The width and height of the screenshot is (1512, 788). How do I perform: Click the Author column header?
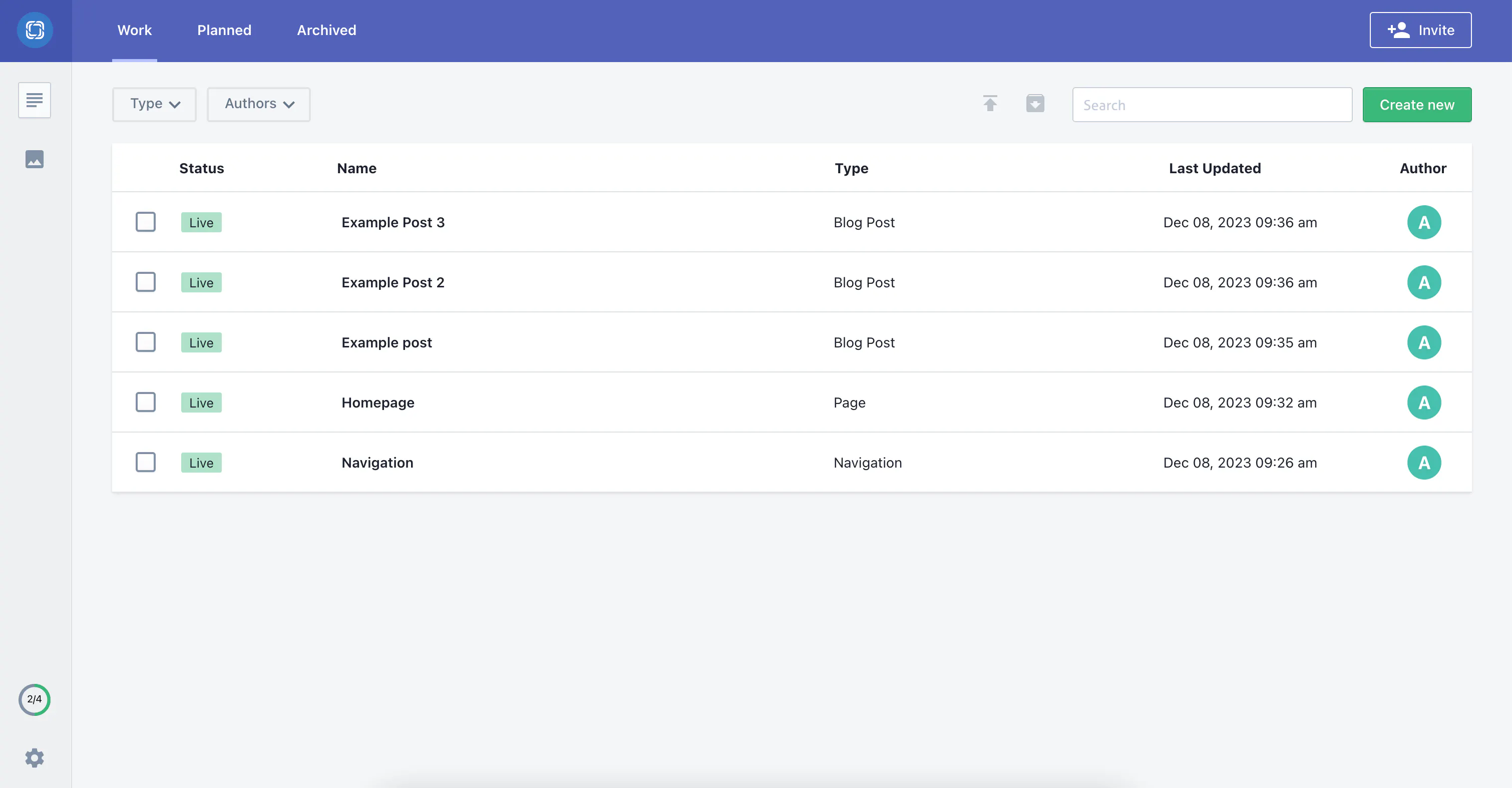coord(1423,168)
